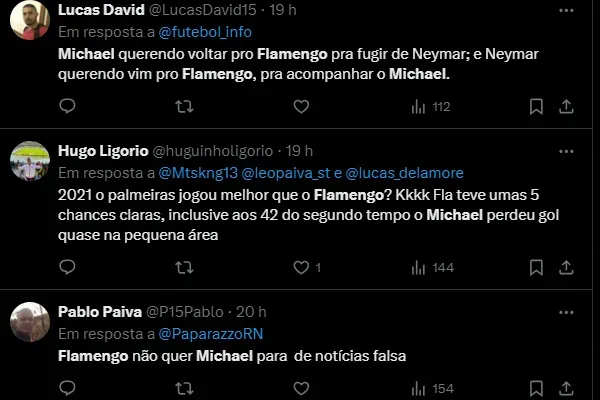Like Lucas David's tweet about Neymar
Viewport: 600px width, 400px height.
pyautogui.click(x=301, y=106)
